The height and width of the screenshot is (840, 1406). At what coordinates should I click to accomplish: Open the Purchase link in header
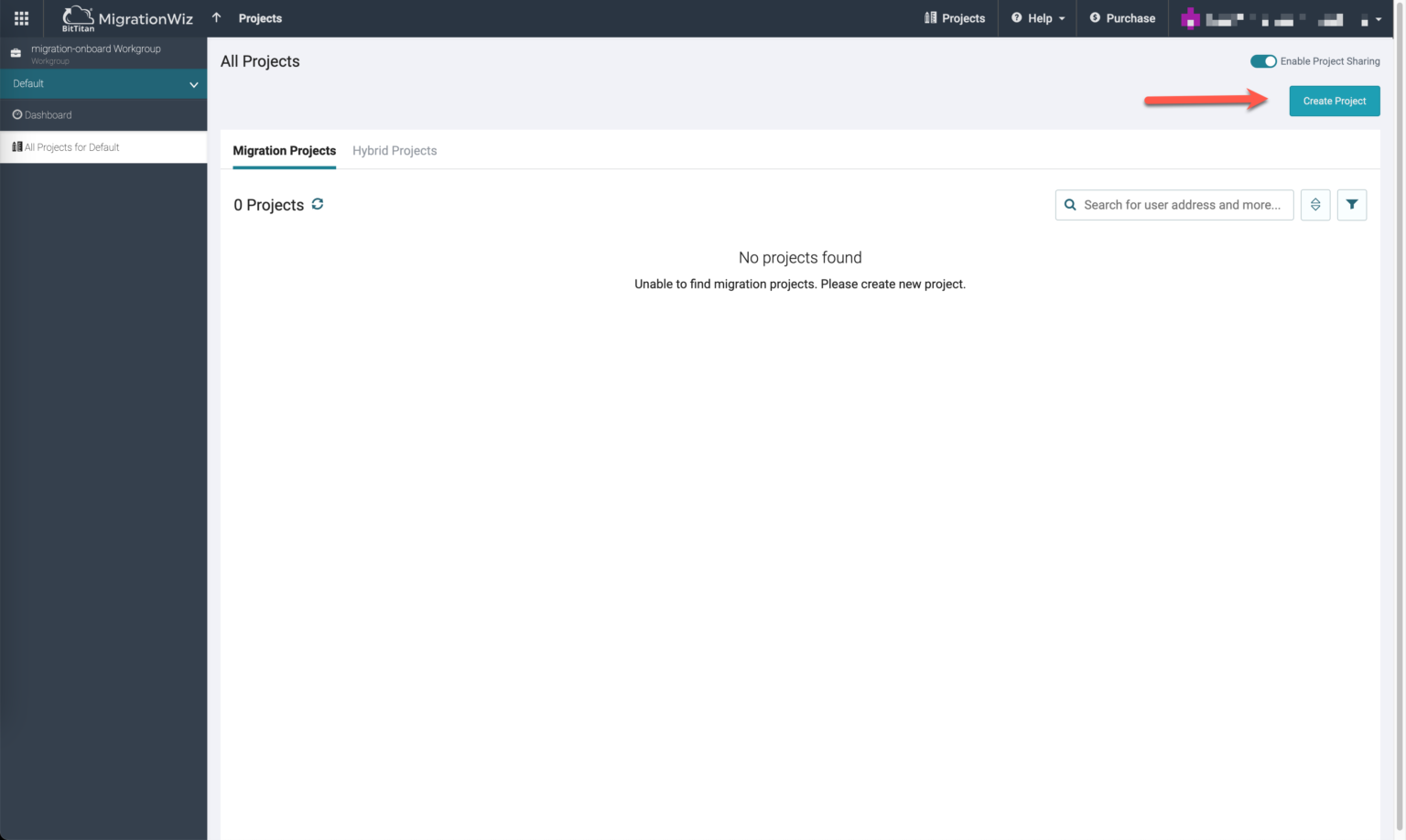click(x=1122, y=18)
